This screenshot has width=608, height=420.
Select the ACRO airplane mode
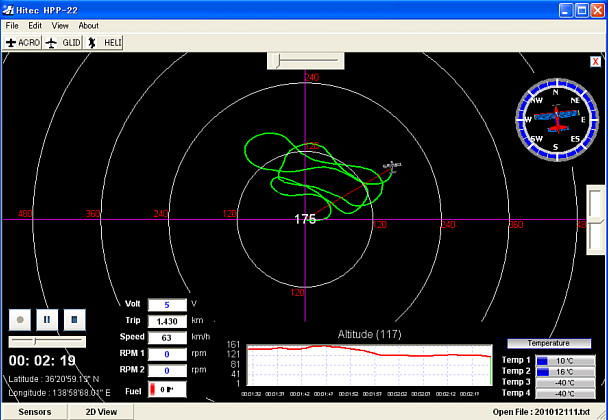tap(23, 43)
